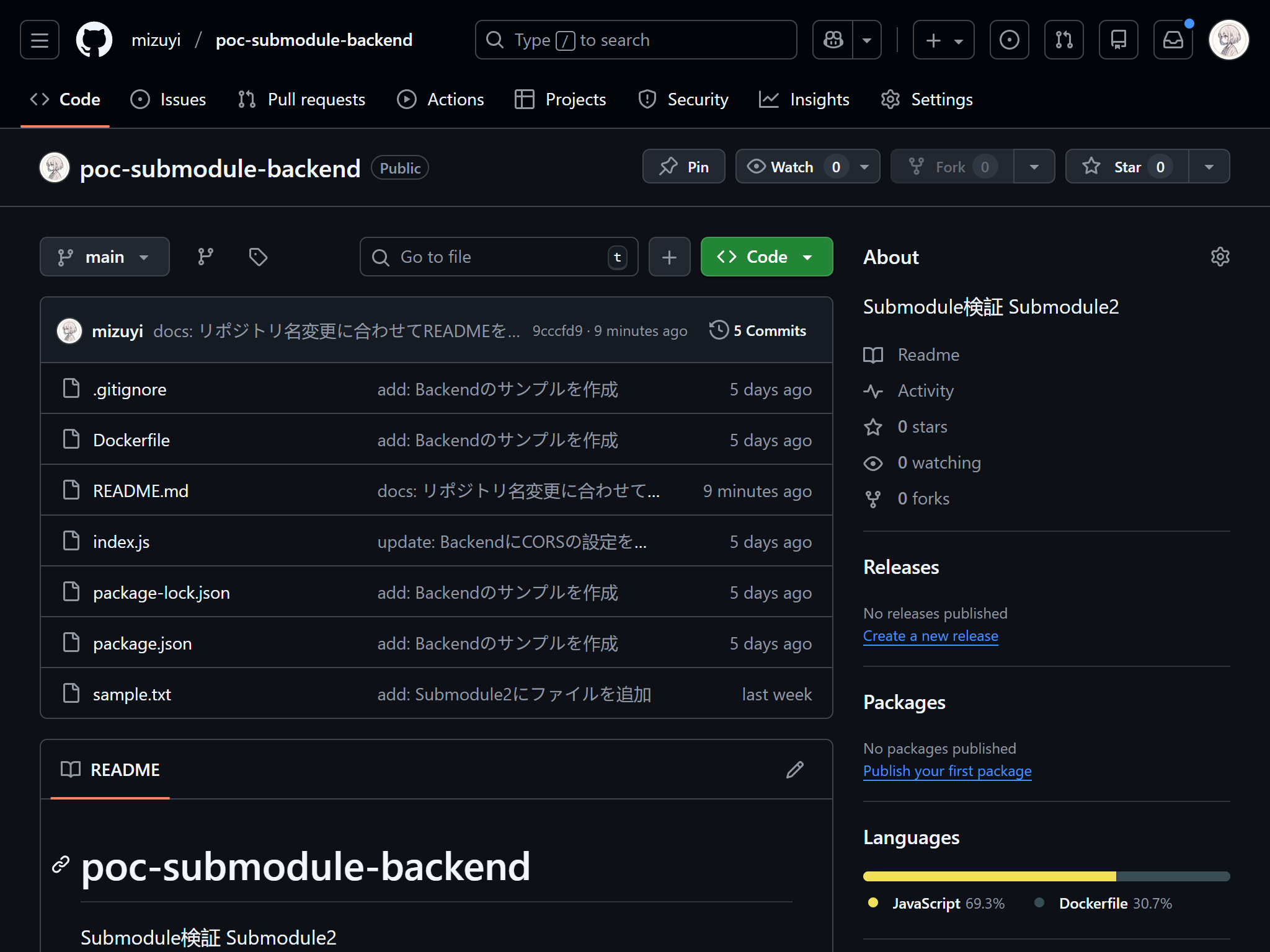Click the JavaScript language color bar

(x=988, y=876)
